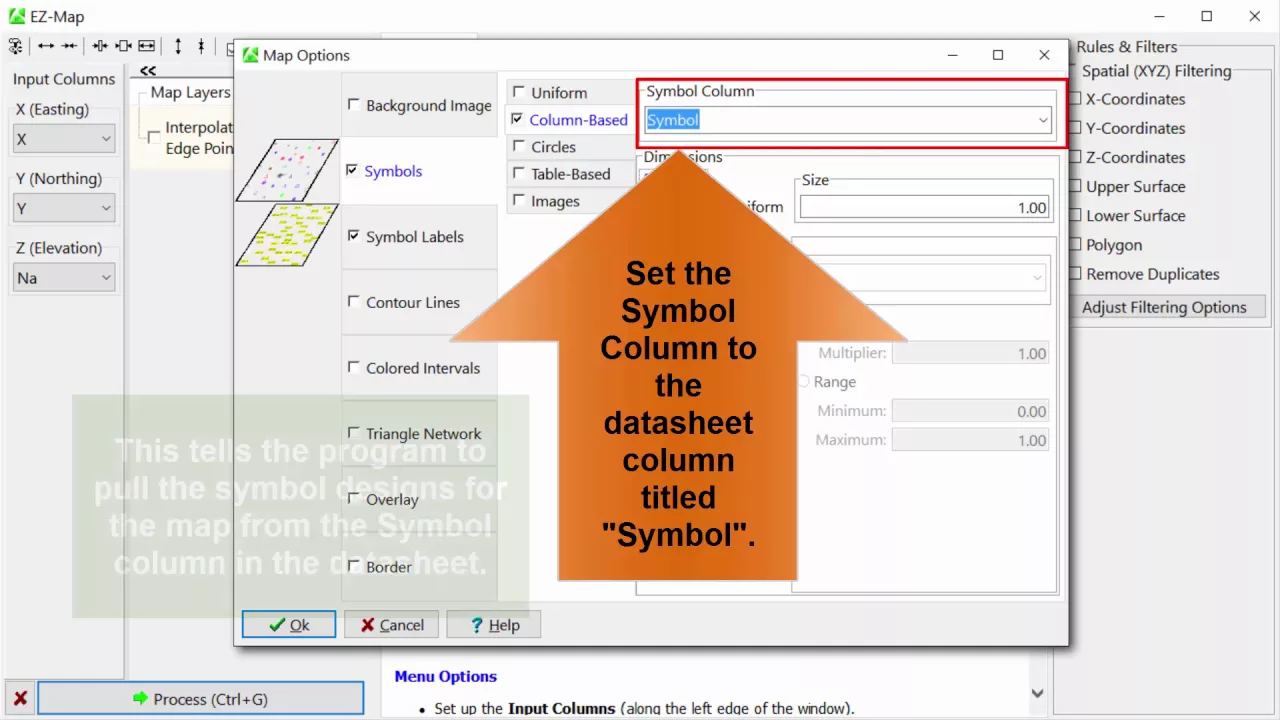Screen dimensions: 1280x720
Task: Select the Uniform symbol option
Action: pyautogui.click(x=518, y=92)
